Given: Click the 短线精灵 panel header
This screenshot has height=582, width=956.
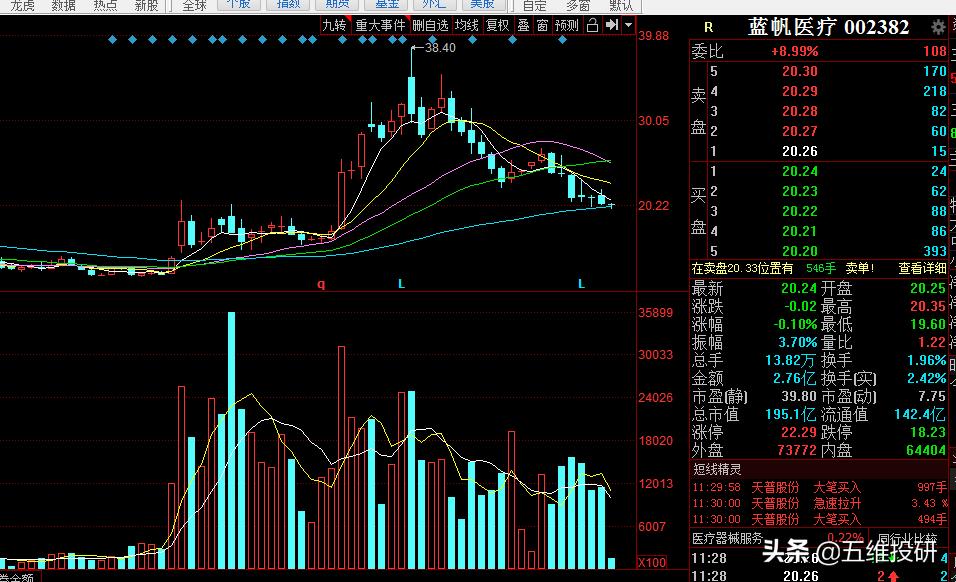Looking at the screenshot, I should click(718, 469).
